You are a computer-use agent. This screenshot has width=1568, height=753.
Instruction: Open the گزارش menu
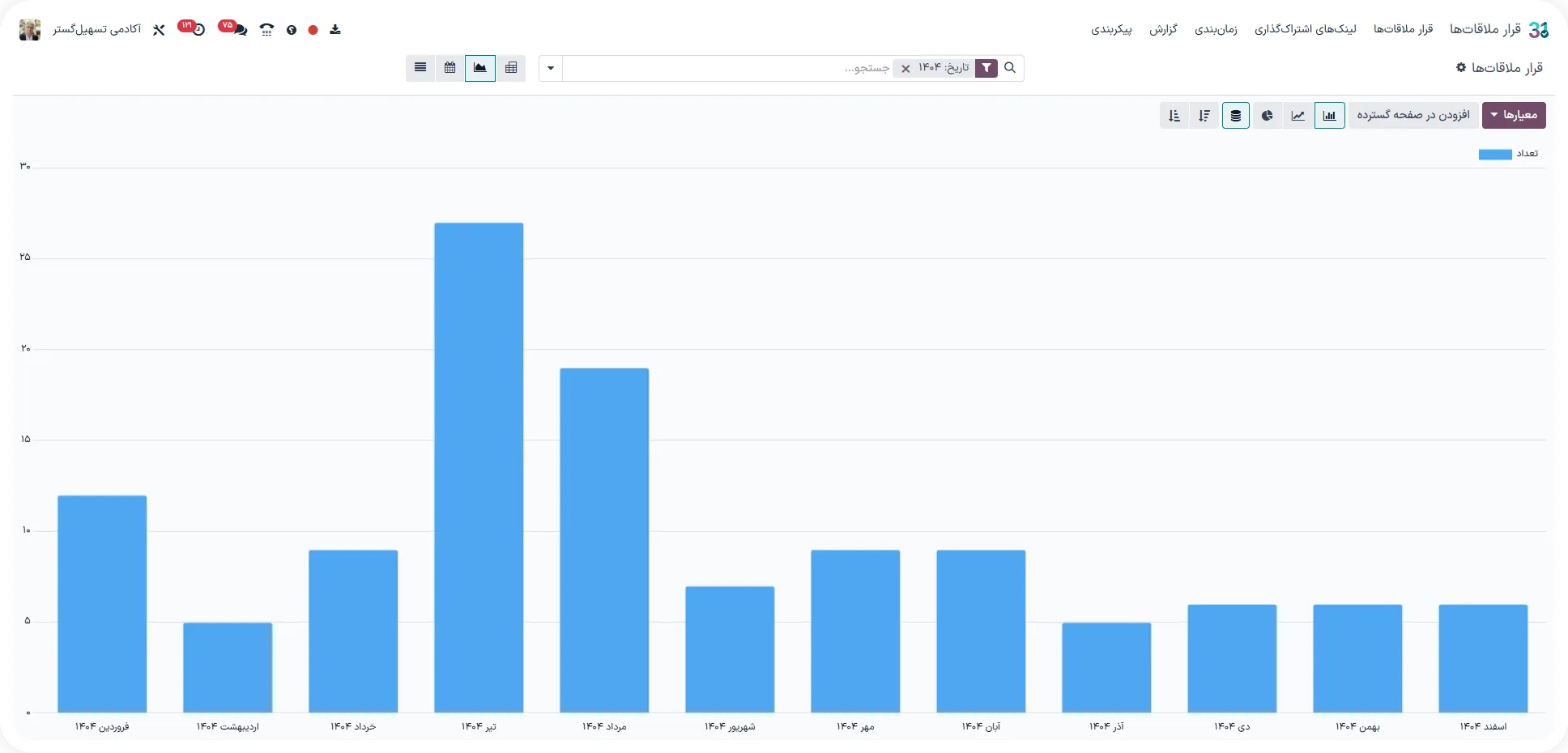[x=1163, y=29]
